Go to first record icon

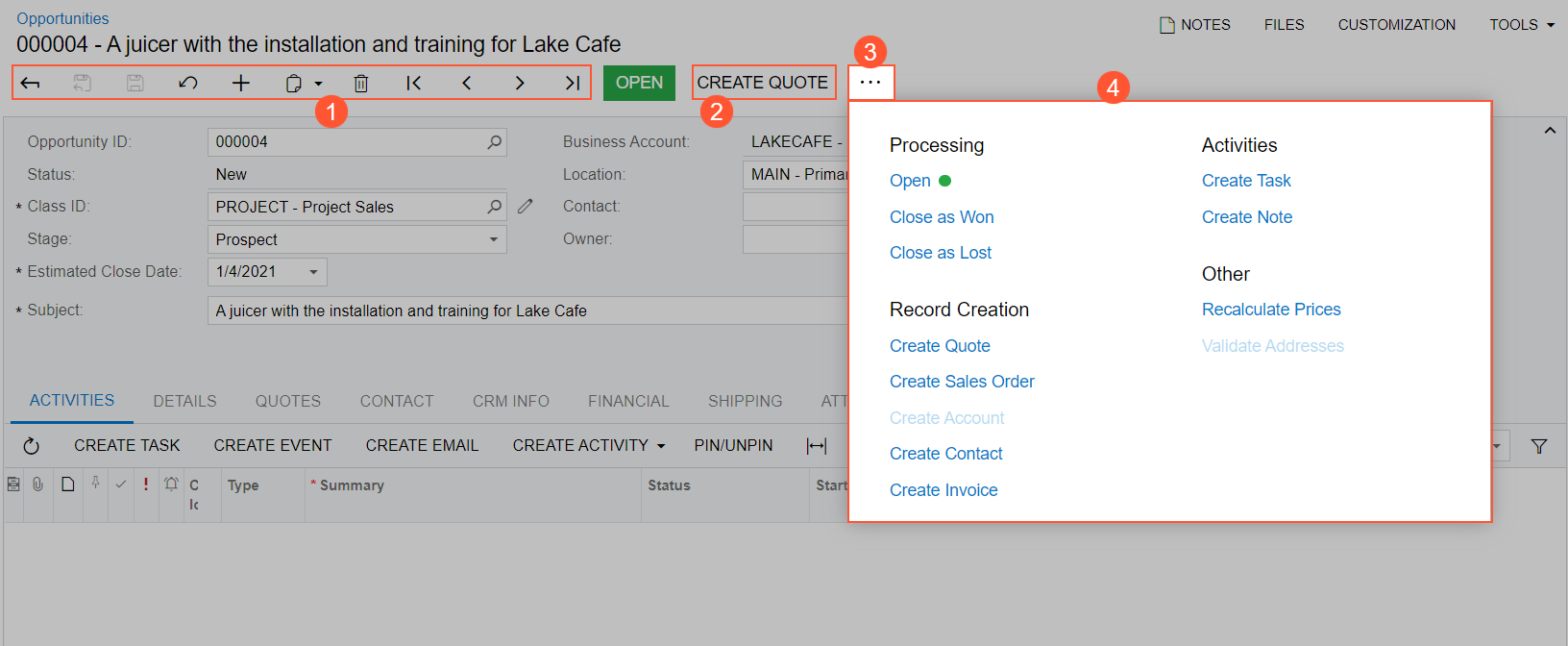click(x=414, y=84)
